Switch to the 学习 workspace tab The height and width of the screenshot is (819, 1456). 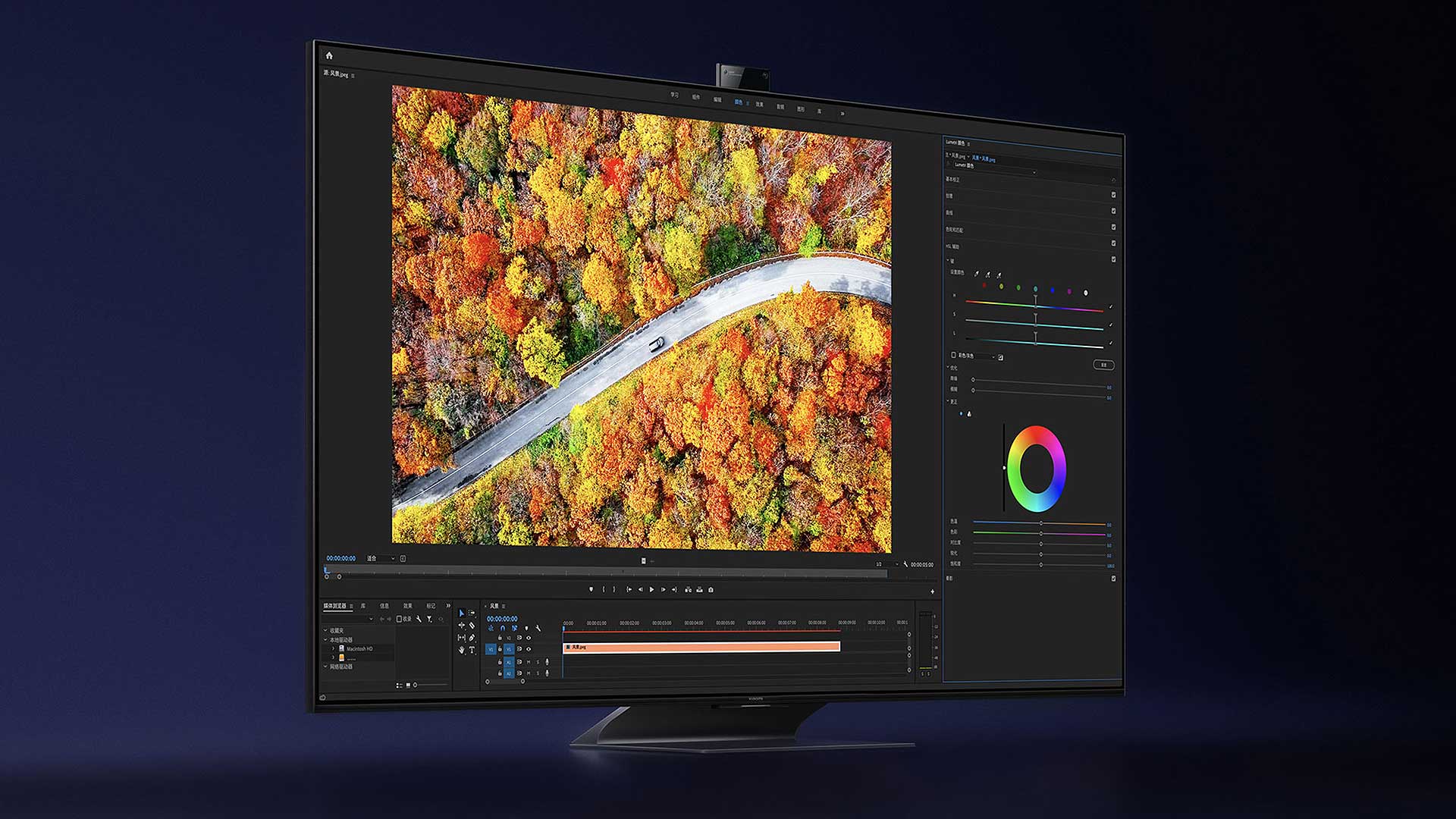point(674,95)
